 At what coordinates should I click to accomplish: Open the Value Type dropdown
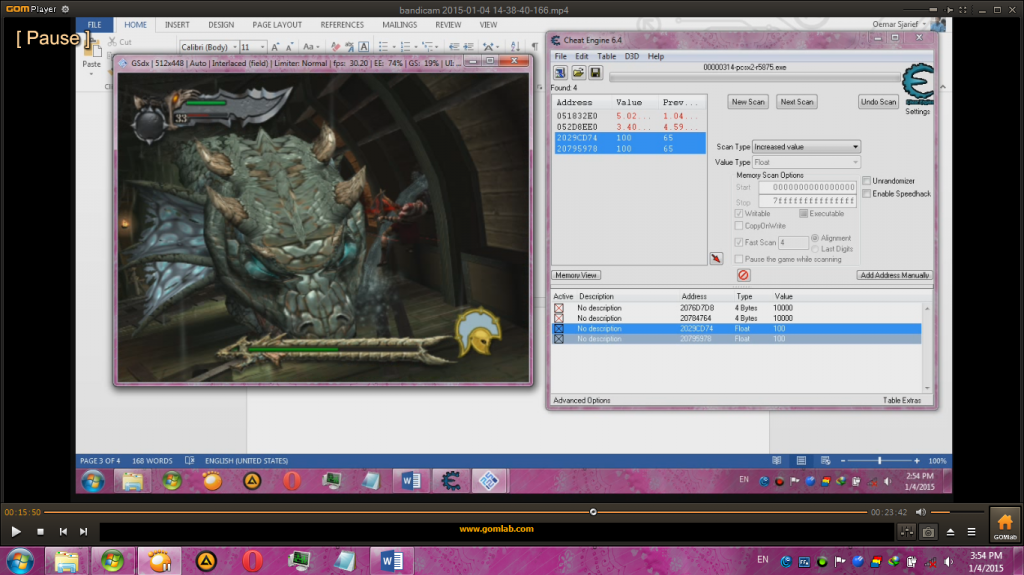[x=807, y=162]
